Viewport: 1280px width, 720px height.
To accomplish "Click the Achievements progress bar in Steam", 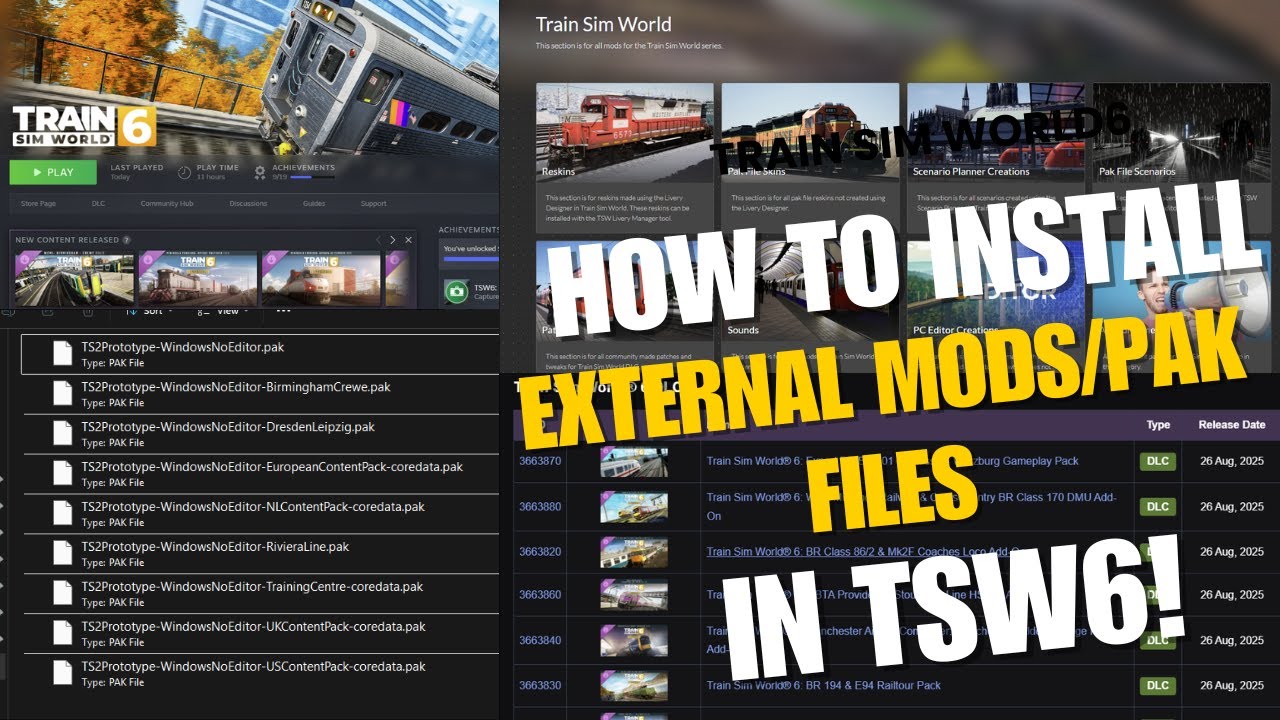I will coord(312,177).
